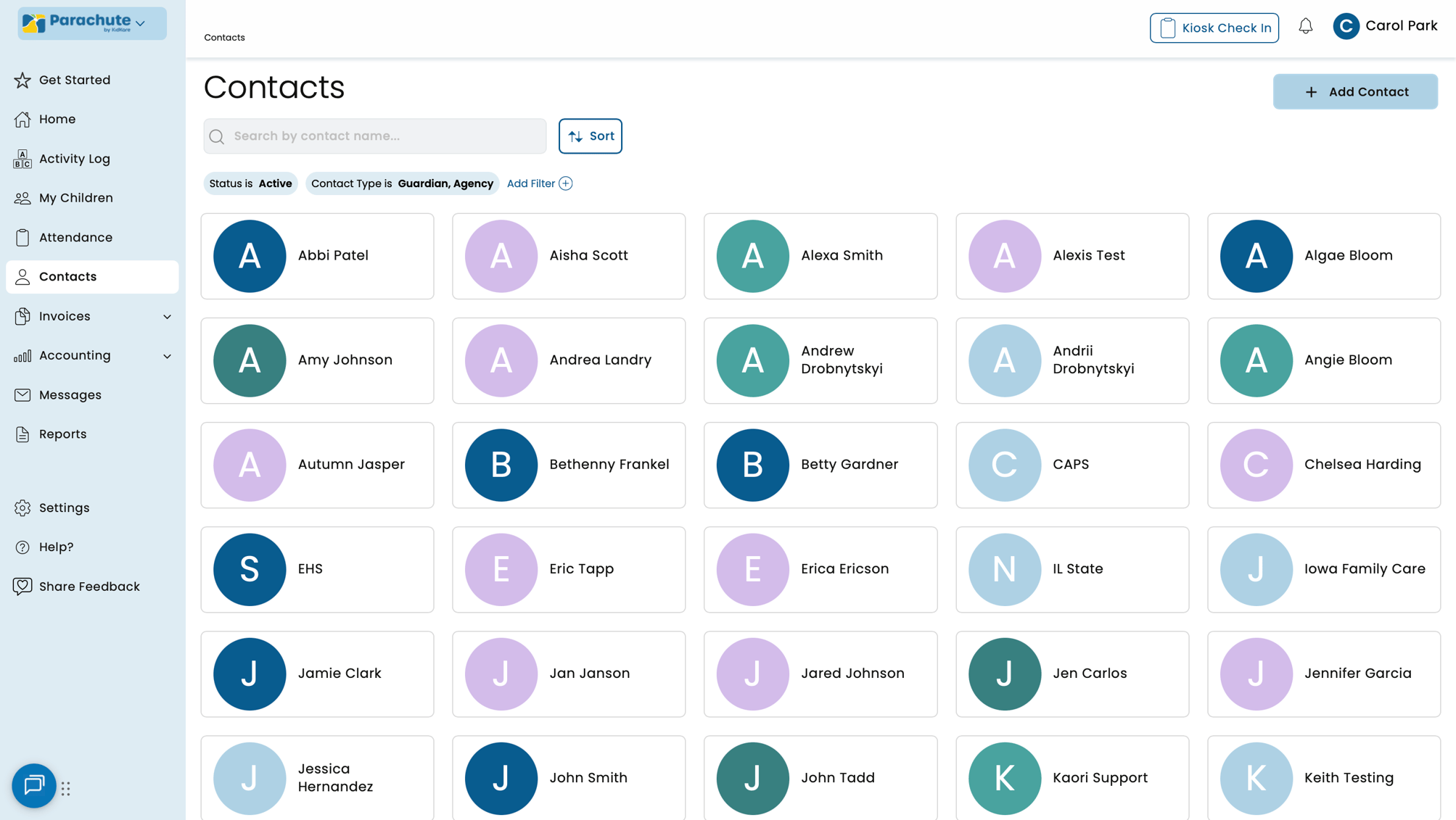Go to Home in the sidebar
Image resolution: width=1456 pixels, height=820 pixels.
92,119
